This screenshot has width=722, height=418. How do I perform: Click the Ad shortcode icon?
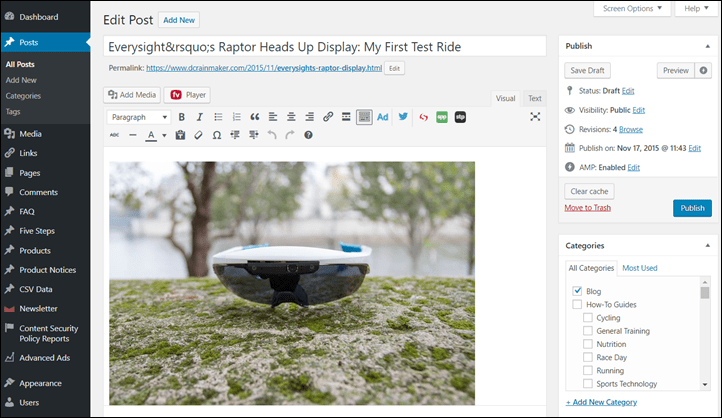[383, 117]
